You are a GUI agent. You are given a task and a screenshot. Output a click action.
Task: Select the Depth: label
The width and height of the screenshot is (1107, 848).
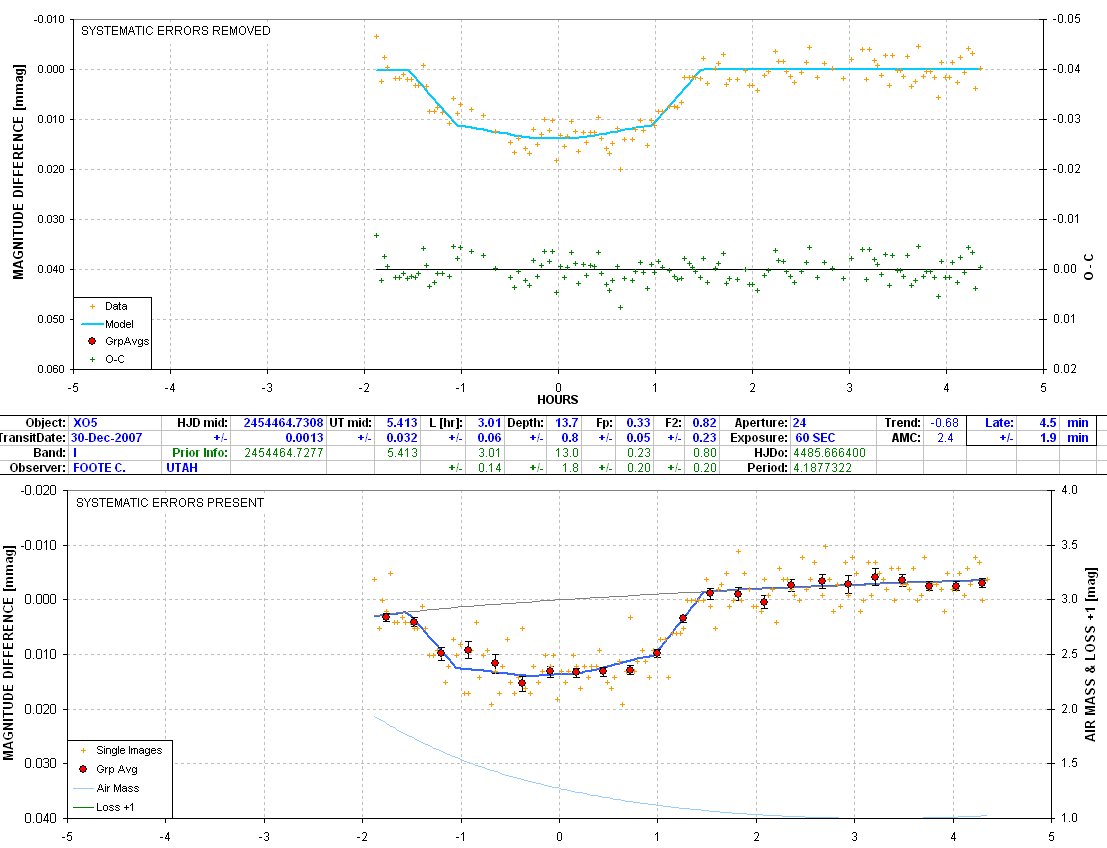(x=526, y=423)
